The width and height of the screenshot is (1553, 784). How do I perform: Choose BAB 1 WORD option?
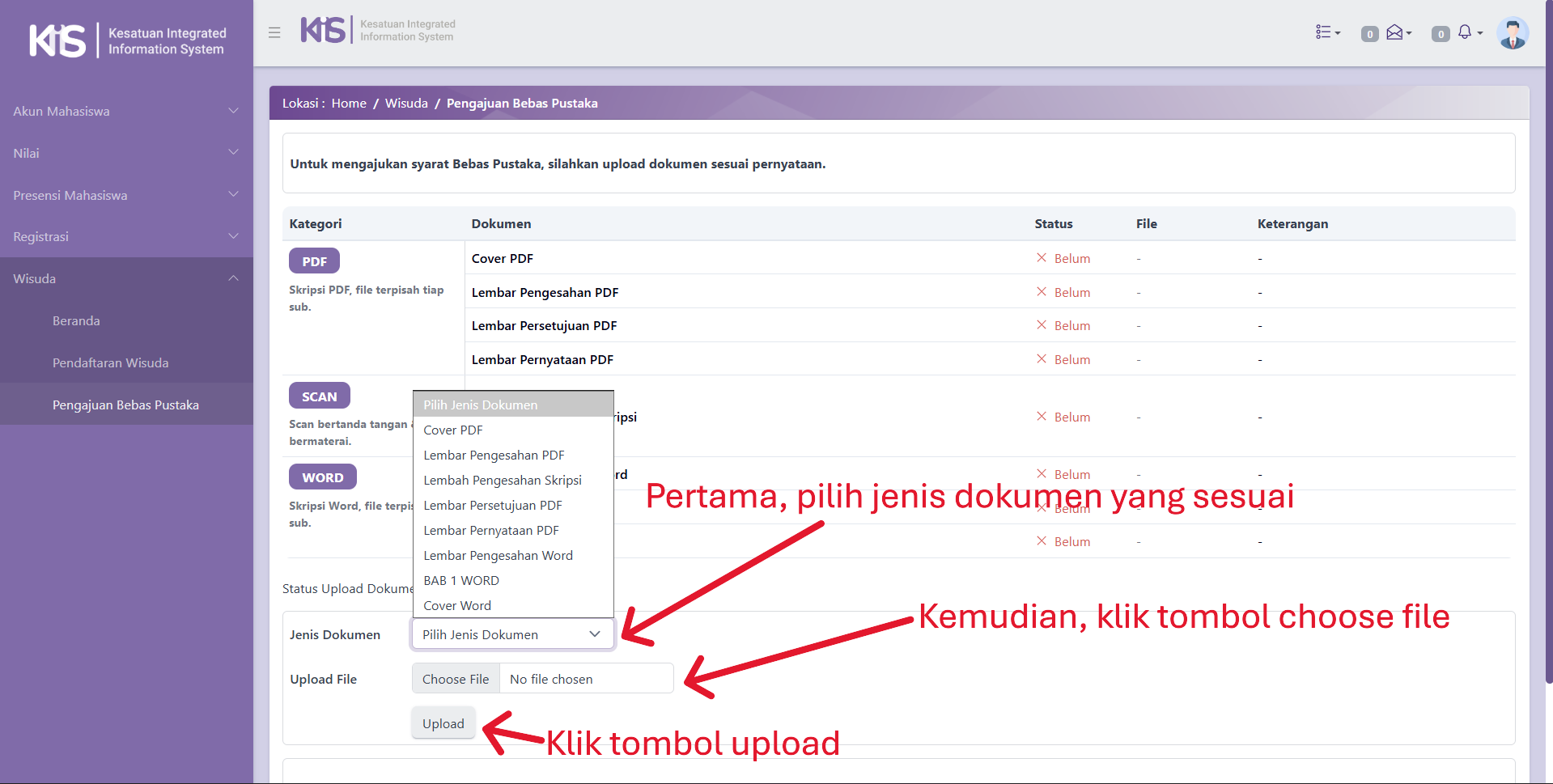461,581
